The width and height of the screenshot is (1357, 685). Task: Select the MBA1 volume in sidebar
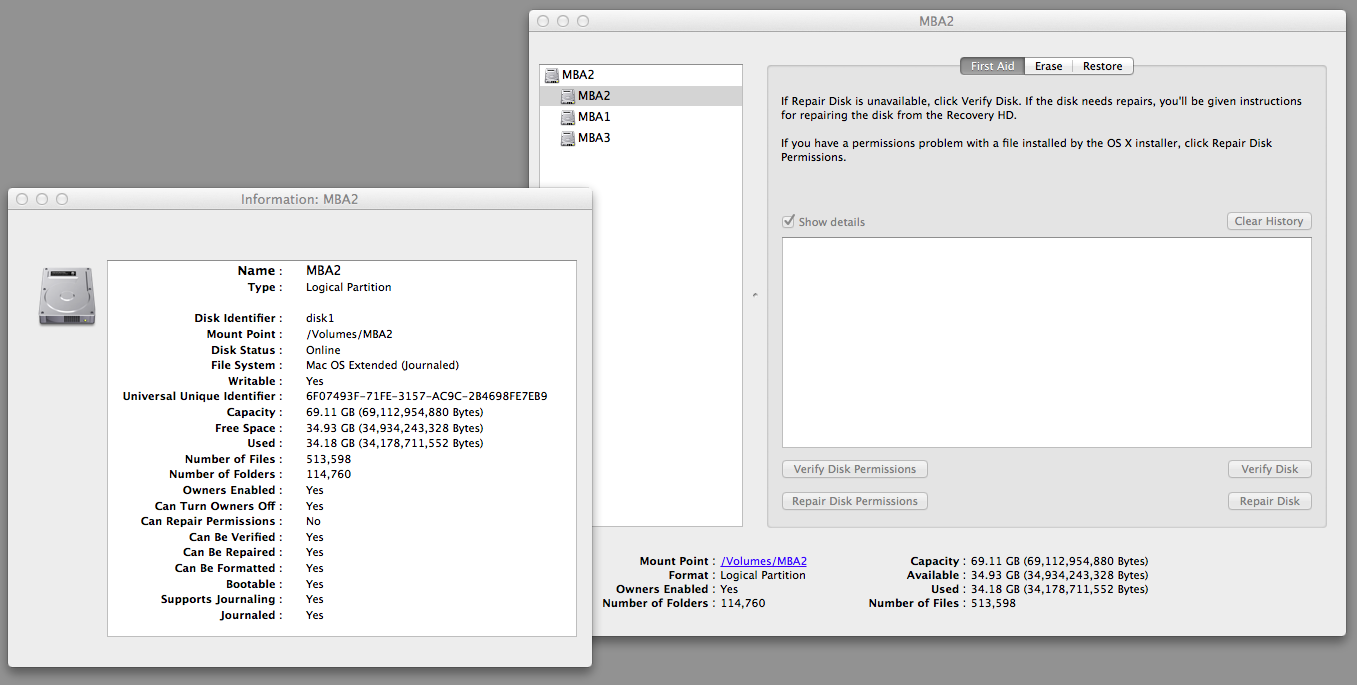point(641,117)
